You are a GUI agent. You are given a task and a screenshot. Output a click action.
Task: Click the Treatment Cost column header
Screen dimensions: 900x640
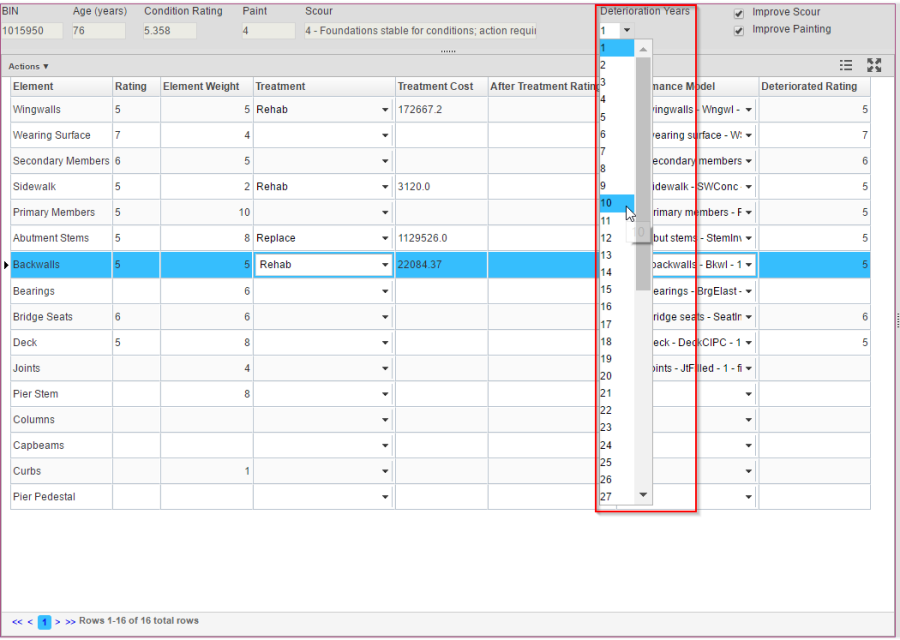(x=435, y=86)
